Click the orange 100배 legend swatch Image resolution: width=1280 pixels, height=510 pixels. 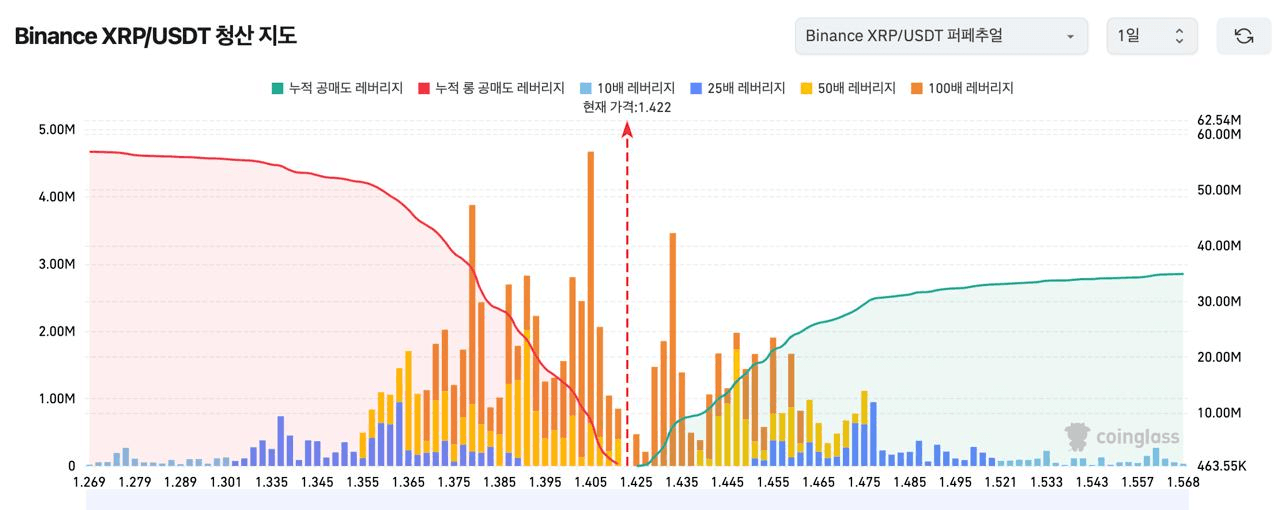(916, 88)
